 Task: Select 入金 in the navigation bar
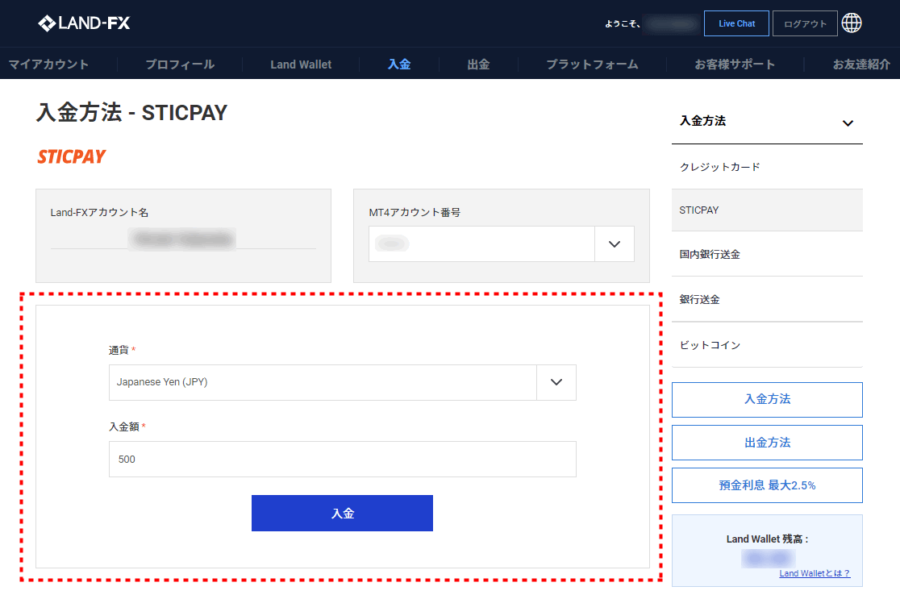[x=399, y=64]
